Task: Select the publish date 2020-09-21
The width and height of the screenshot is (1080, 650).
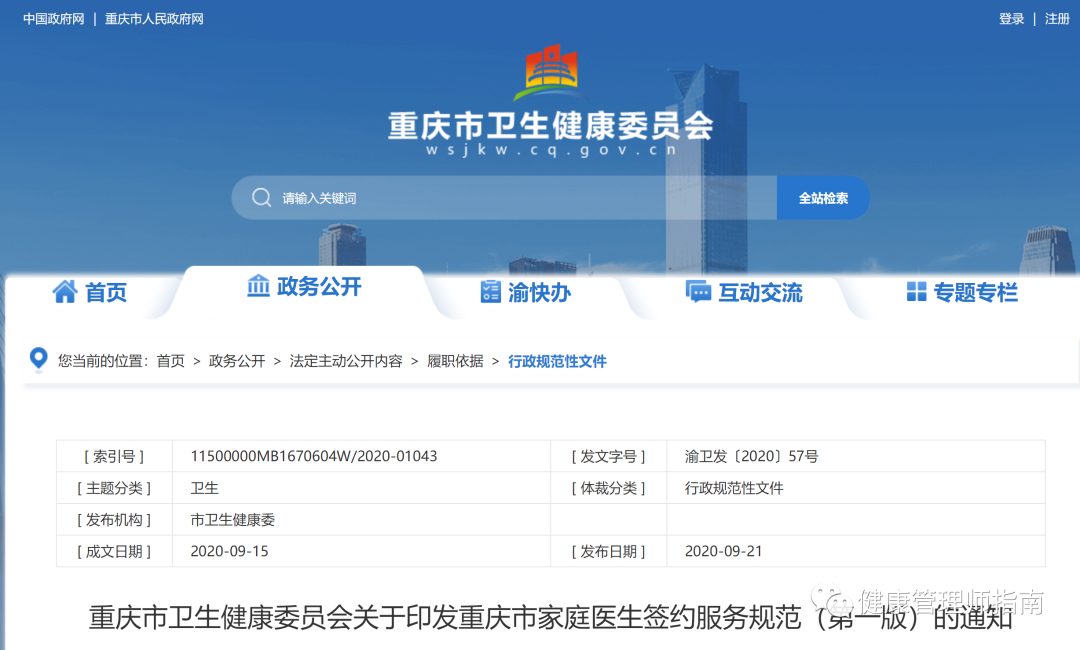Action: click(723, 551)
